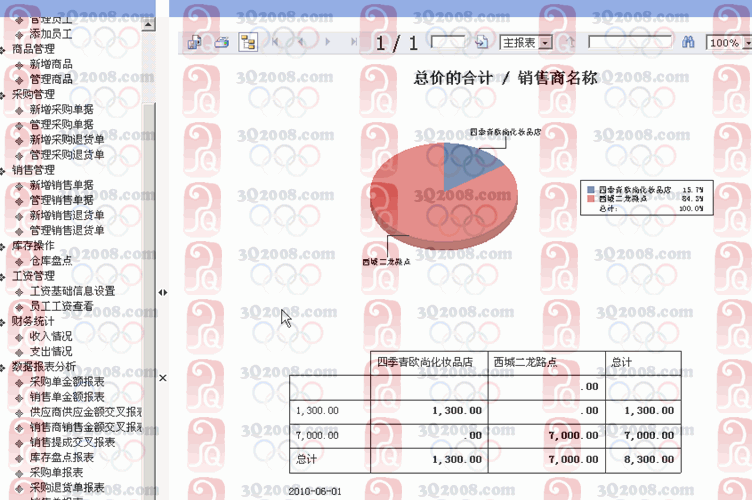
Task: Go to last page arrow
Action: point(354,42)
